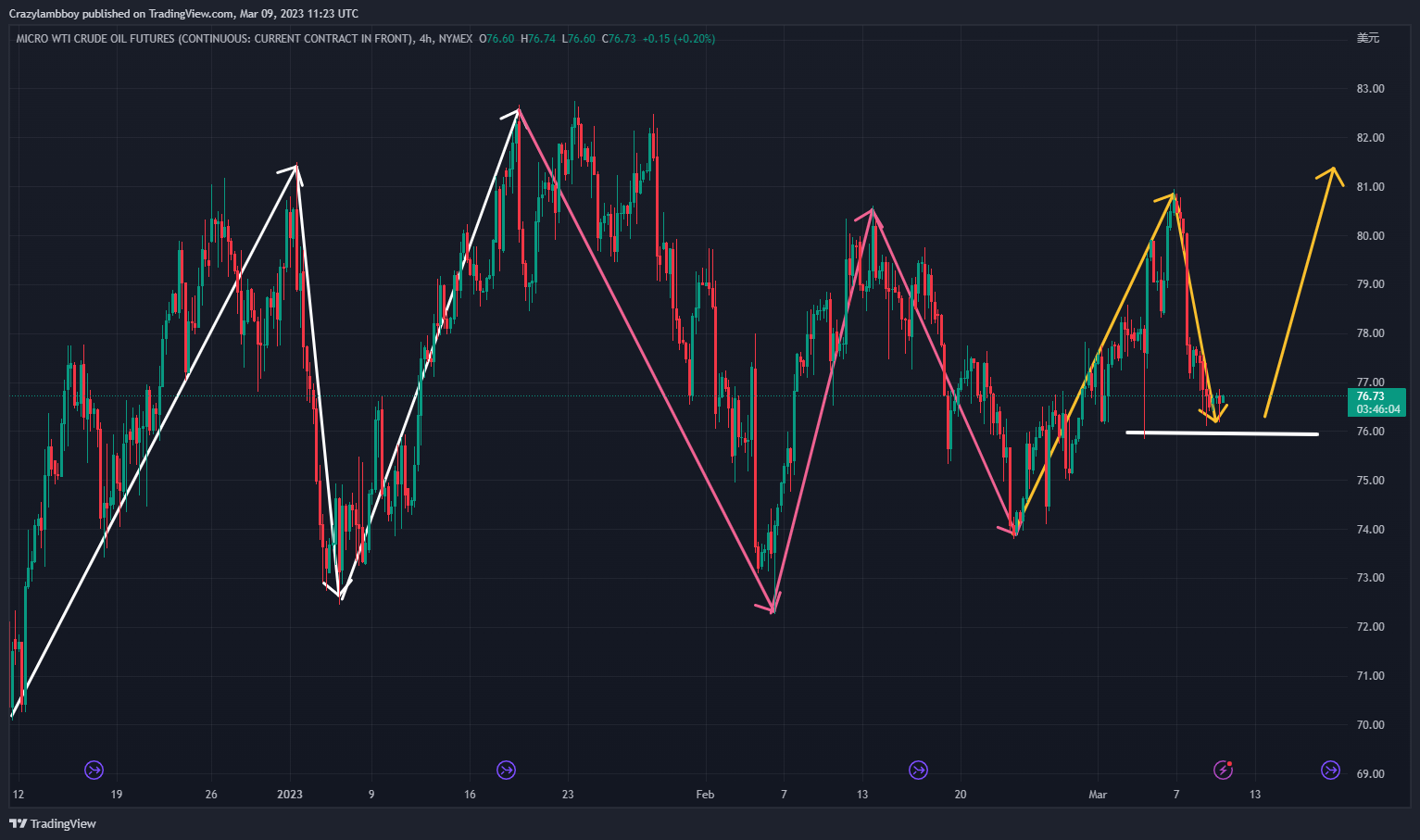Click the TradingView wordmark text
The height and width of the screenshot is (840, 1420).
[63, 823]
